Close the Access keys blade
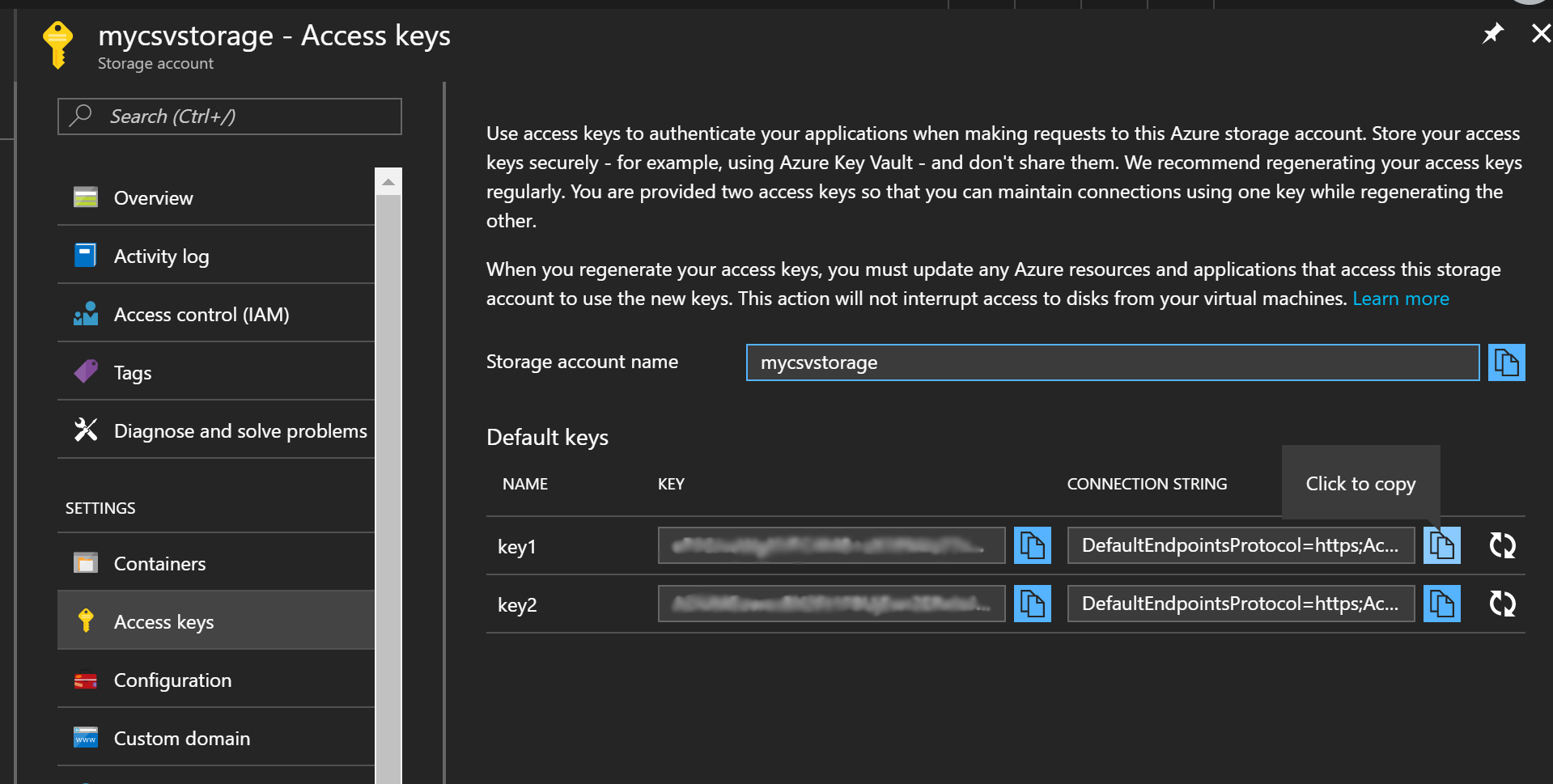 [x=1541, y=33]
